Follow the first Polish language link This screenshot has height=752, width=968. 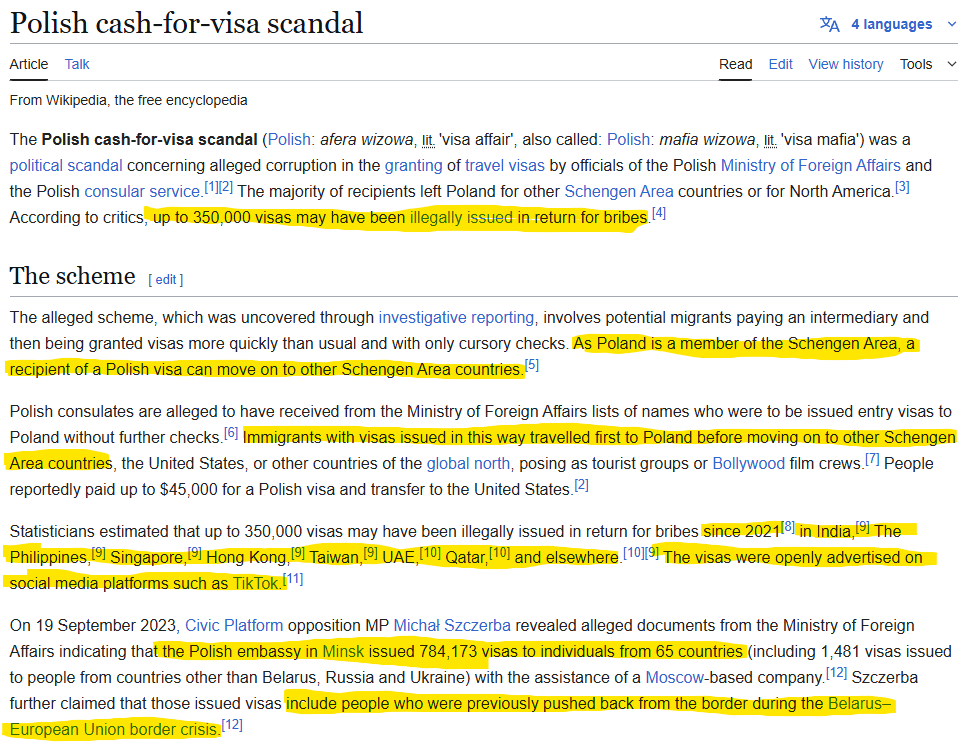[289, 140]
